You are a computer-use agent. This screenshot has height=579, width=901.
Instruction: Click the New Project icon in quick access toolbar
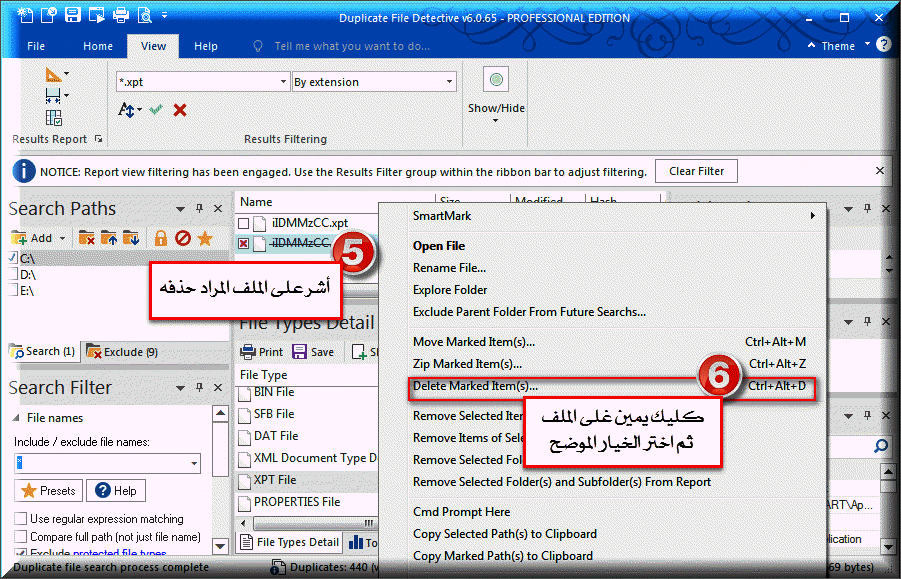click(x=25, y=16)
